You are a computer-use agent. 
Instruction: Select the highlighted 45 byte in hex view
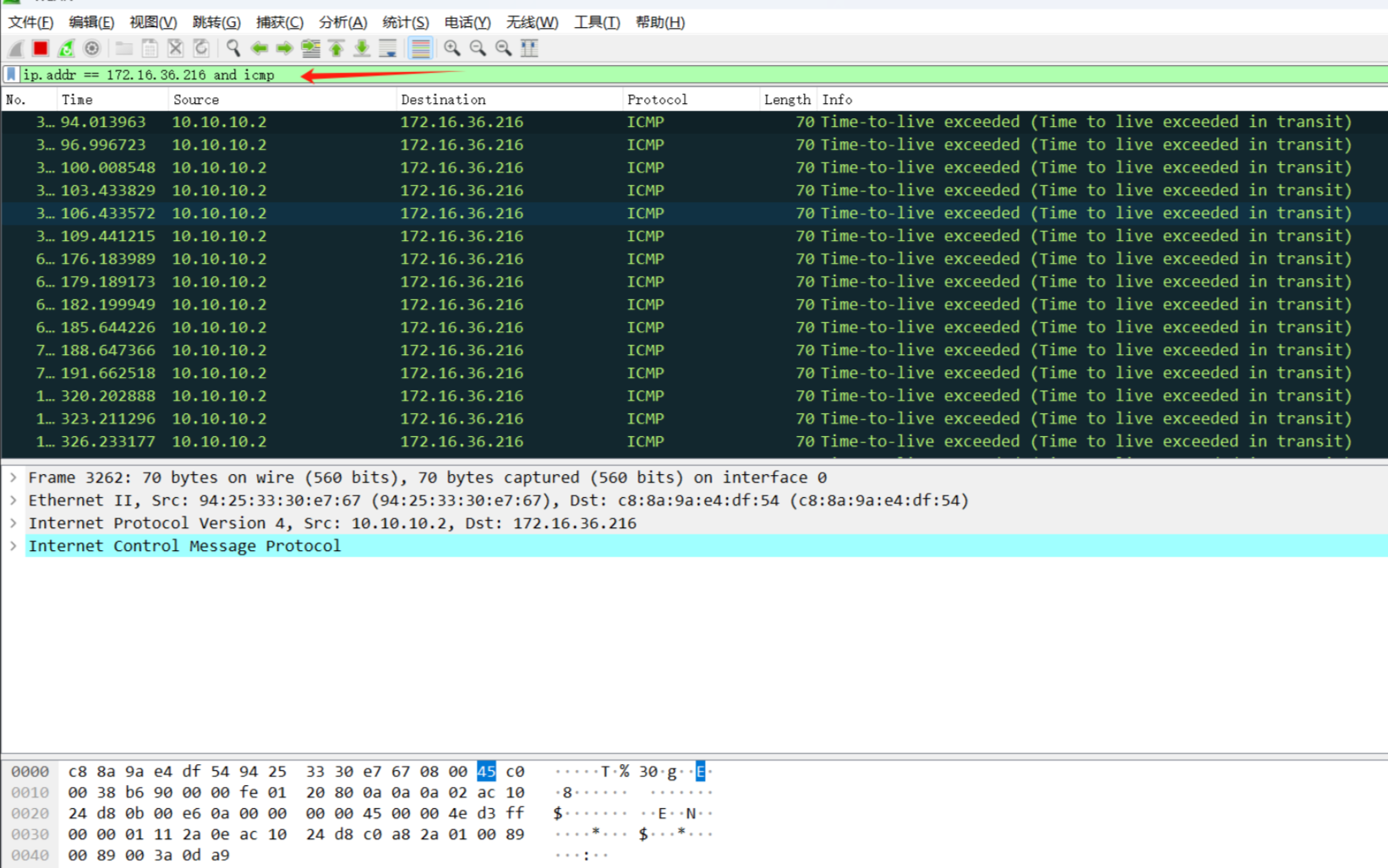point(486,771)
